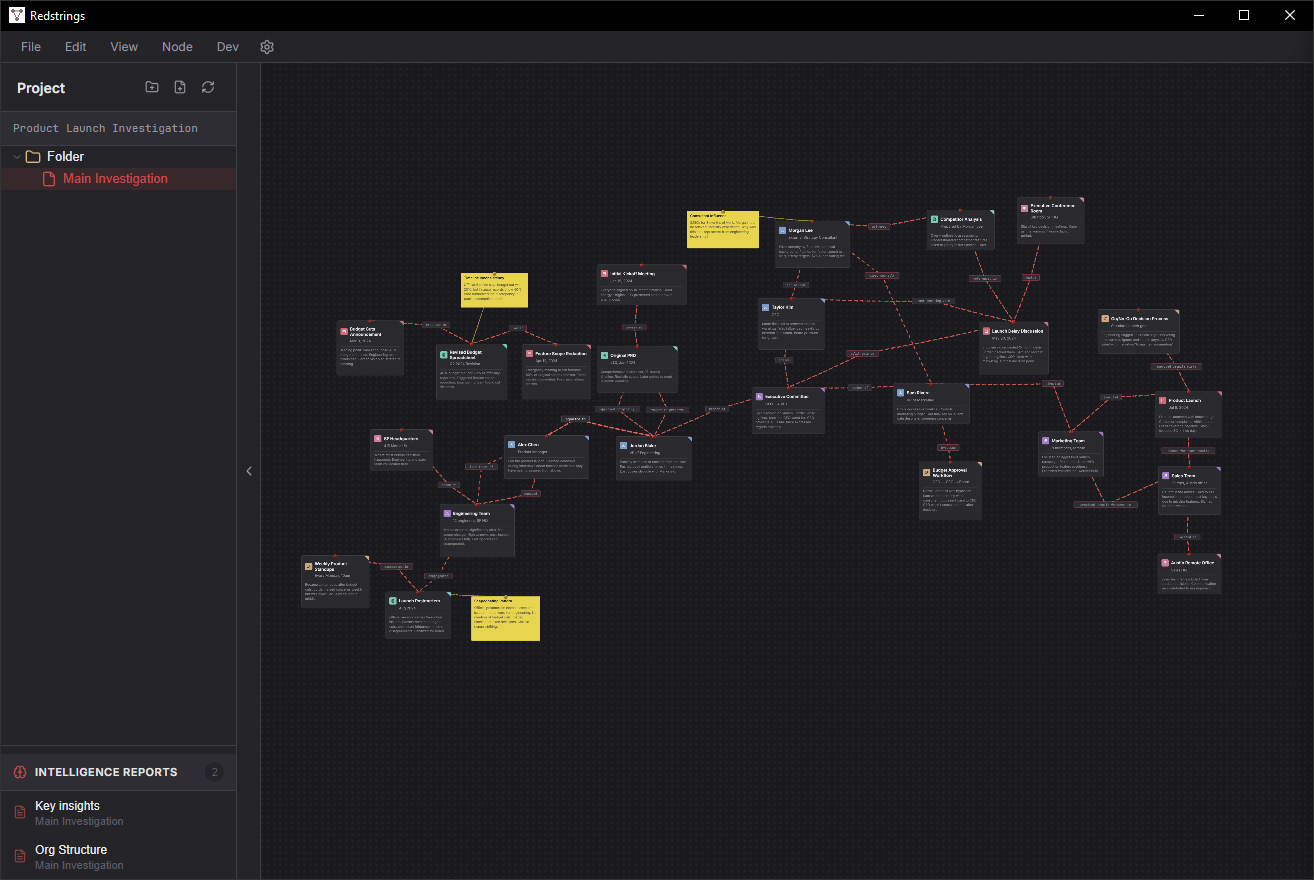
Task: Click the location icon on the RP Headquarters node
Action: click(x=377, y=438)
